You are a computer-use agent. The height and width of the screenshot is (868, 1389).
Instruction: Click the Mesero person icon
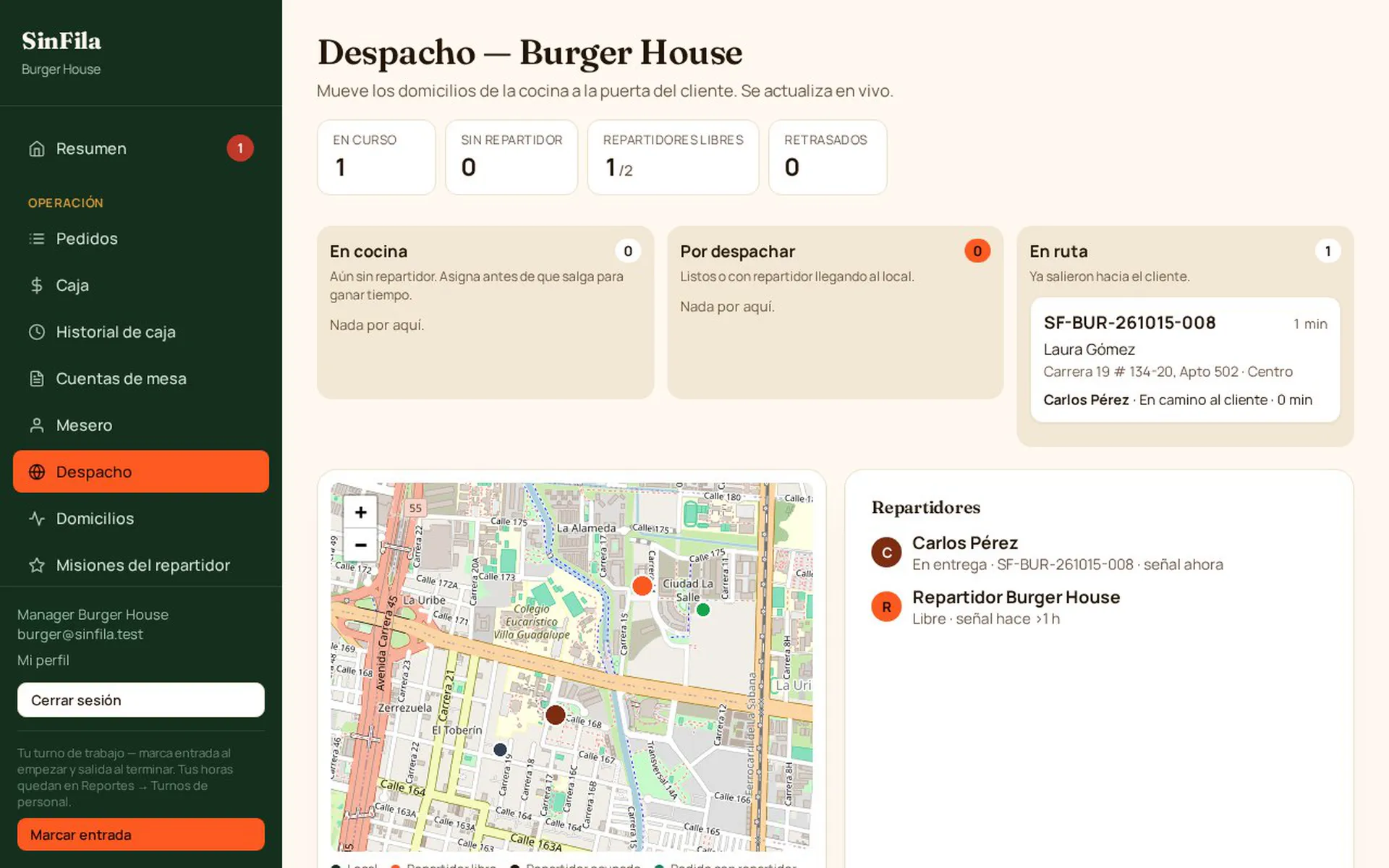[x=37, y=425]
